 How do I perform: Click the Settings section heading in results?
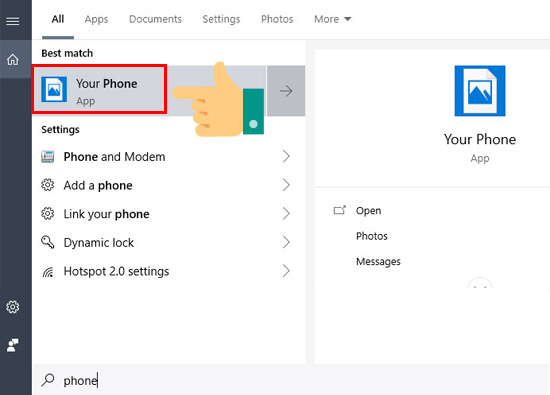click(x=60, y=129)
